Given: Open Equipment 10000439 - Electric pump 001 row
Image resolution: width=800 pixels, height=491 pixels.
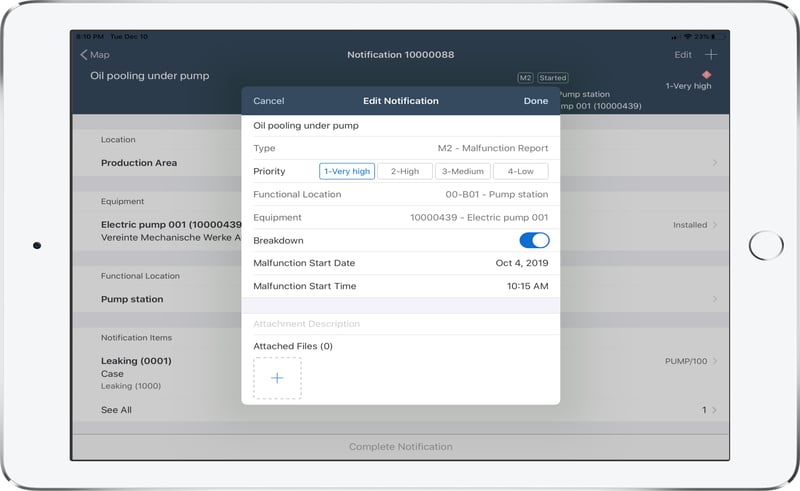Looking at the screenshot, I should (401, 217).
